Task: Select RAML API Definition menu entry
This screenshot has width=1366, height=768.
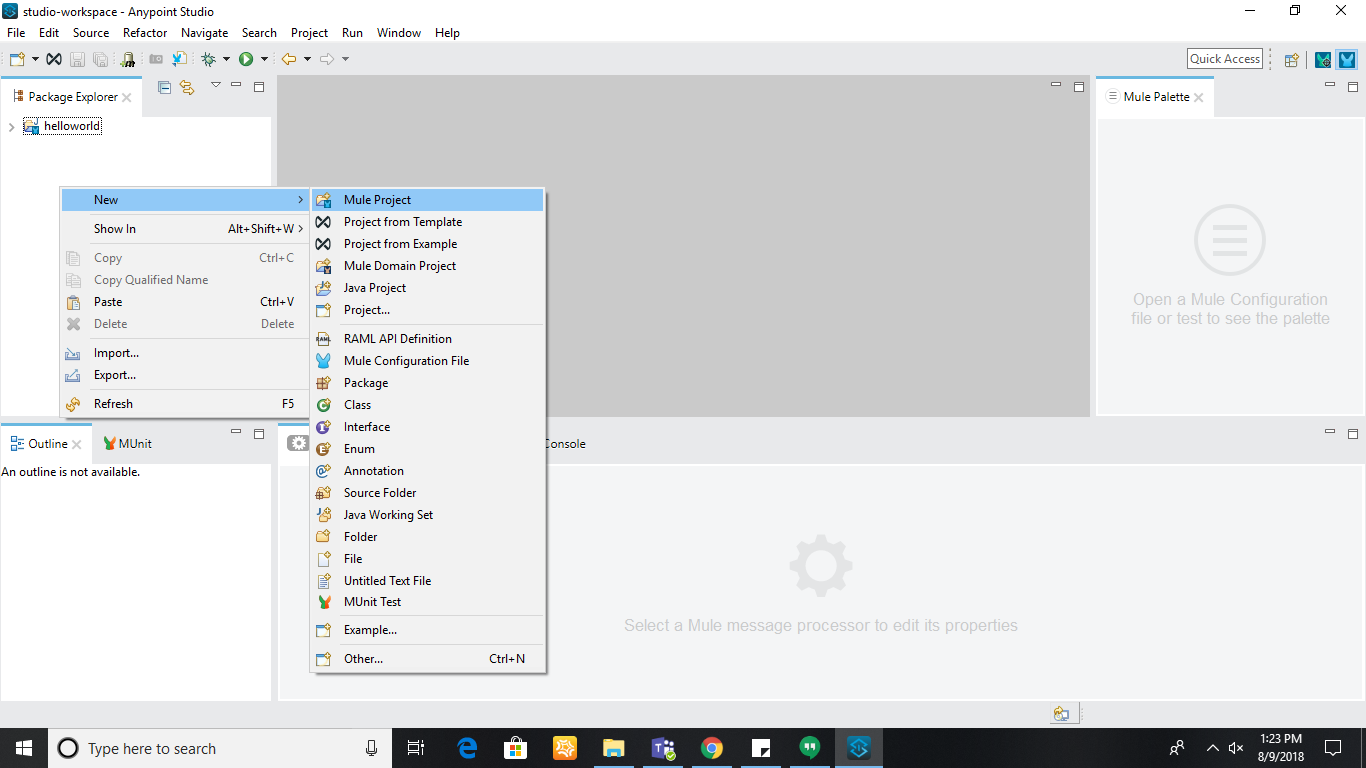Action: click(x=397, y=339)
